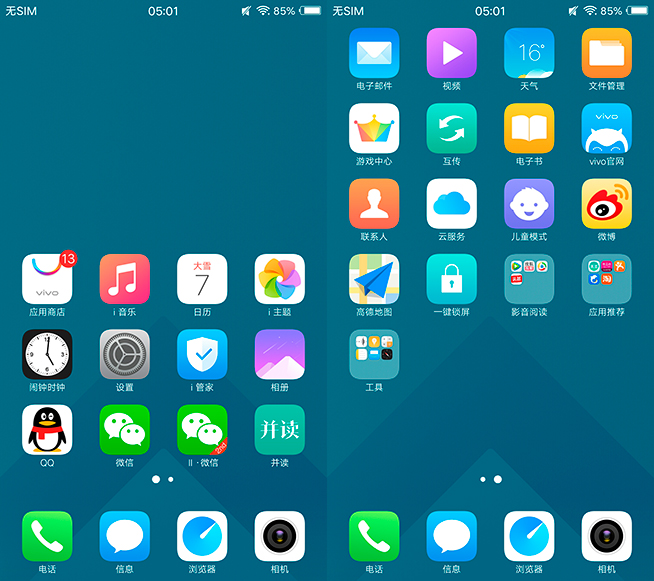
Task: Open the vivo 应用商店 app store
Action: (47, 279)
